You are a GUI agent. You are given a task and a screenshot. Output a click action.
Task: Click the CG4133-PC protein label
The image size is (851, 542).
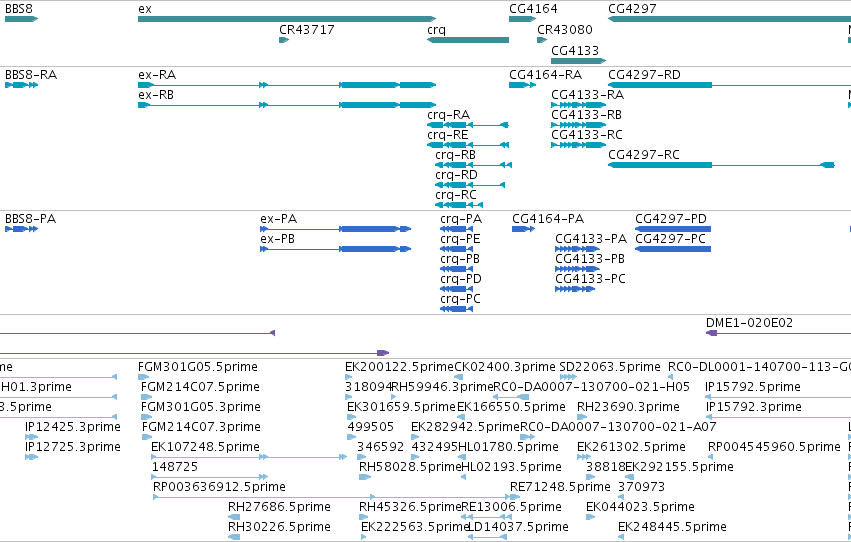pyautogui.click(x=590, y=279)
